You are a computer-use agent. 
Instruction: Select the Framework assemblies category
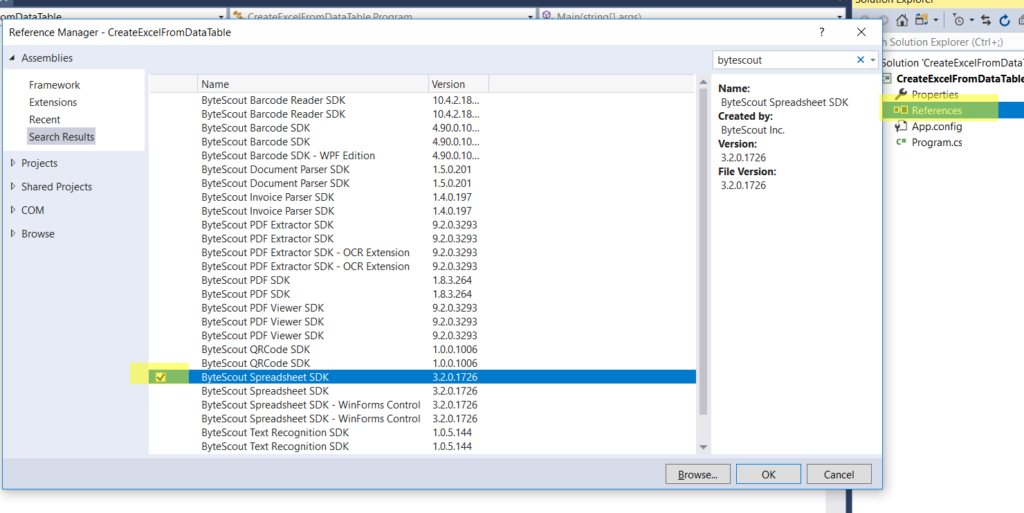point(54,85)
